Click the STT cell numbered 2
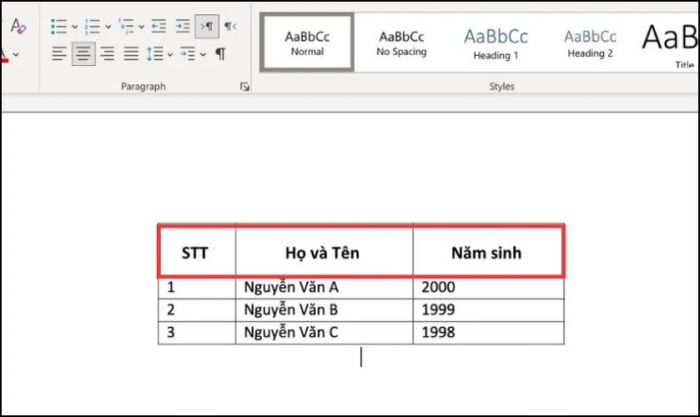 [196, 310]
